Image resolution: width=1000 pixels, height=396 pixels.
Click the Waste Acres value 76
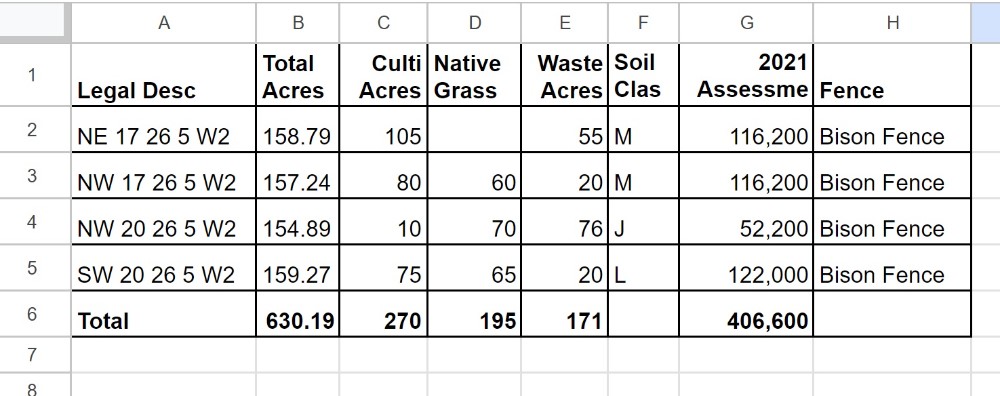tap(564, 221)
